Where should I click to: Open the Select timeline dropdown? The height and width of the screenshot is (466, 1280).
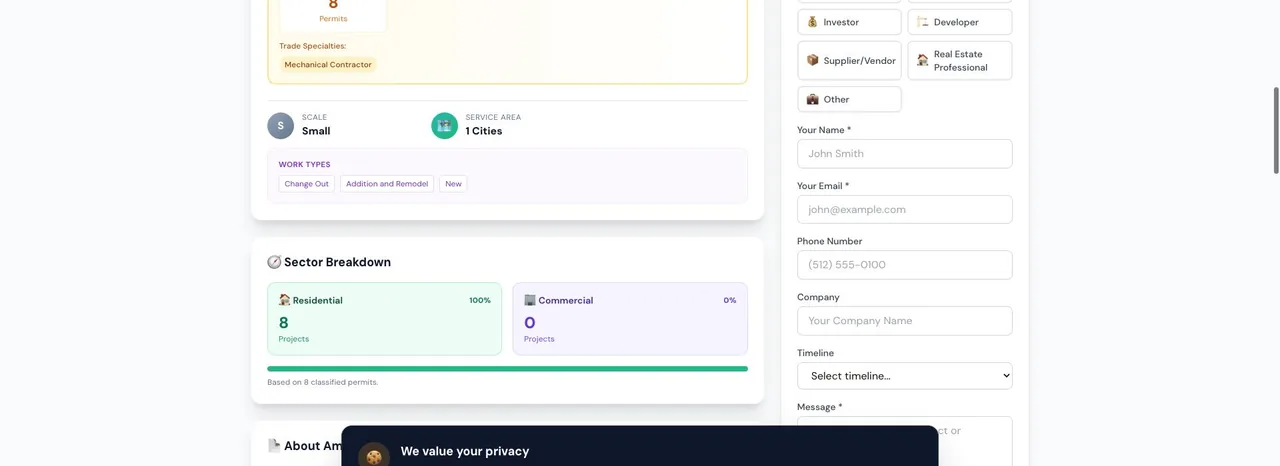(904, 376)
